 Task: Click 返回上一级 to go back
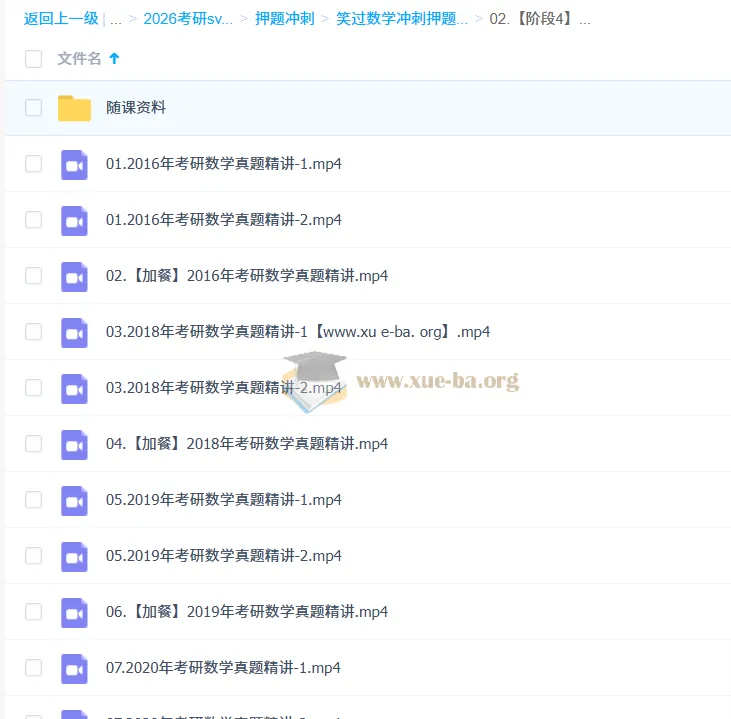tap(61, 19)
